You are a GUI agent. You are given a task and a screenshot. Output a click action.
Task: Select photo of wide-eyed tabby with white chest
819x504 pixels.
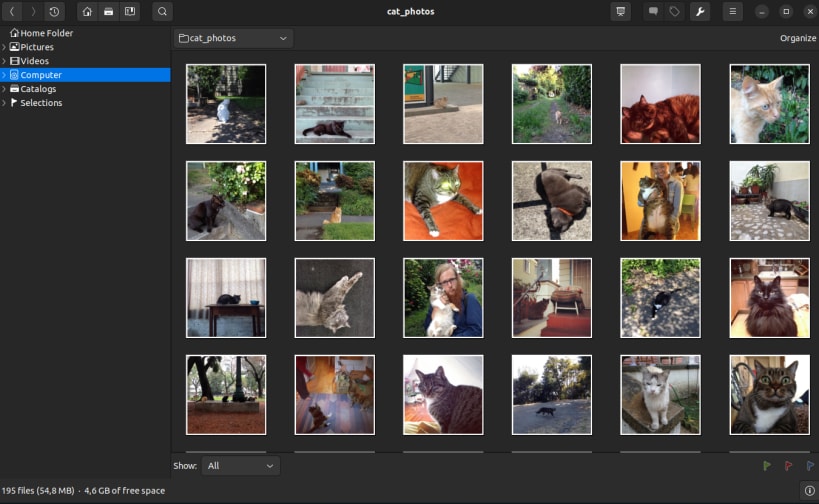769,395
